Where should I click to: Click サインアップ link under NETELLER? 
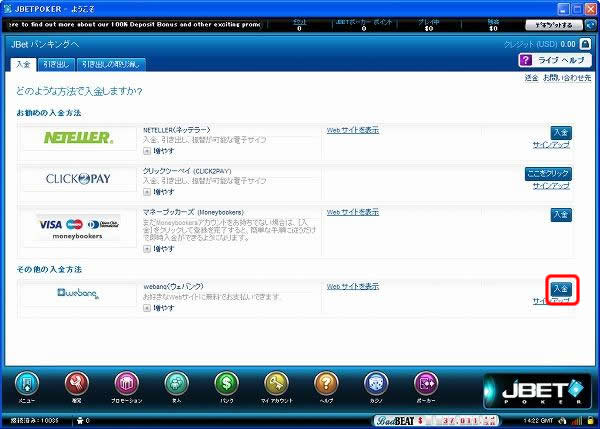click(x=551, y=145)
